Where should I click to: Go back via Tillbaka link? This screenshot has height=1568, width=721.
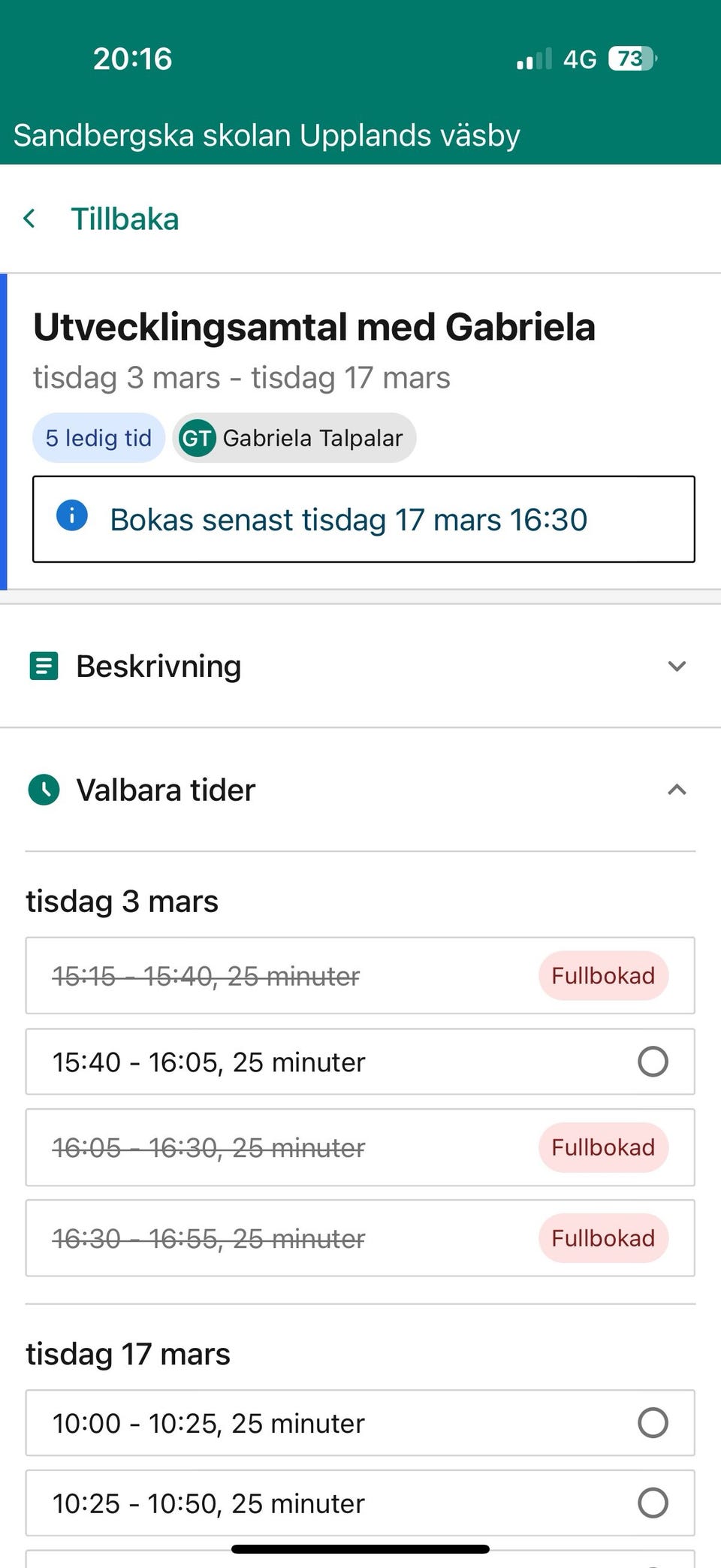click(125, 219)
